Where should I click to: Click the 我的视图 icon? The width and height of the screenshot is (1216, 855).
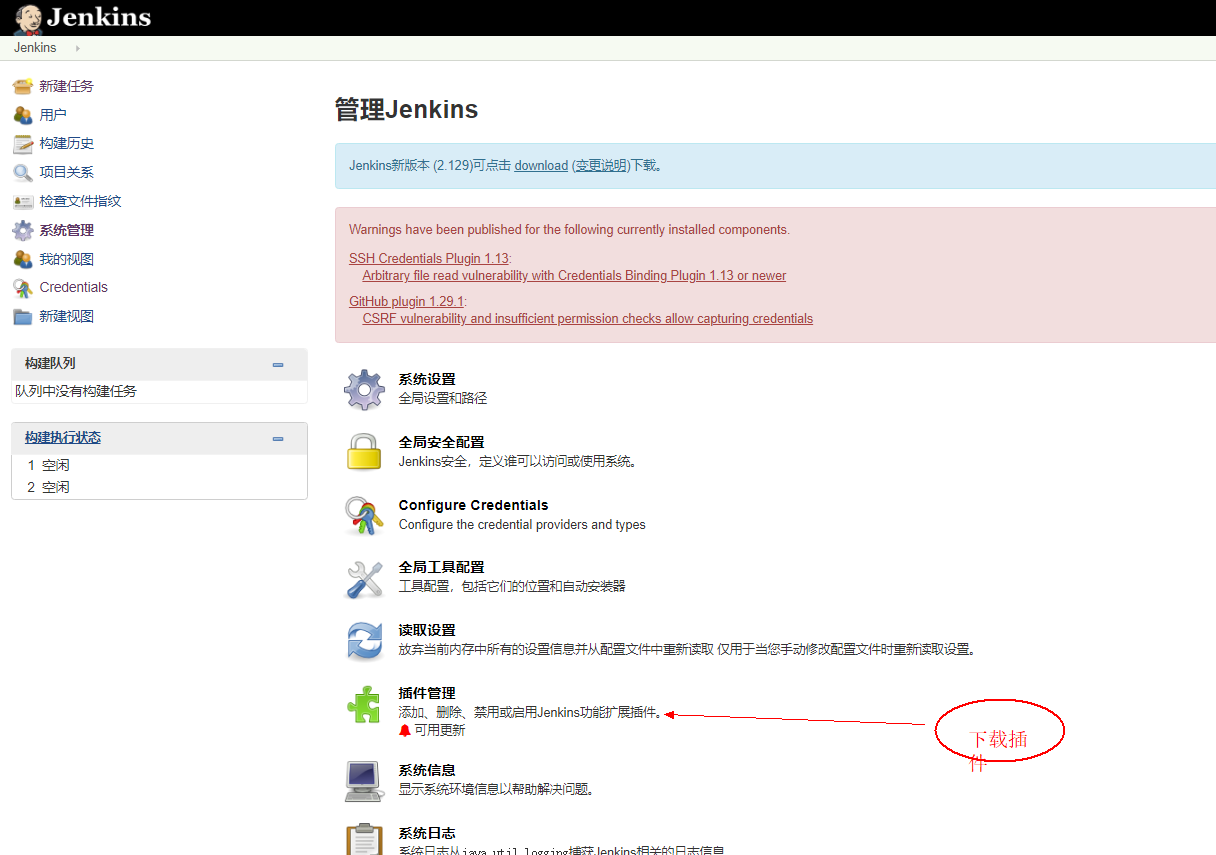click(x=23, y=259)
